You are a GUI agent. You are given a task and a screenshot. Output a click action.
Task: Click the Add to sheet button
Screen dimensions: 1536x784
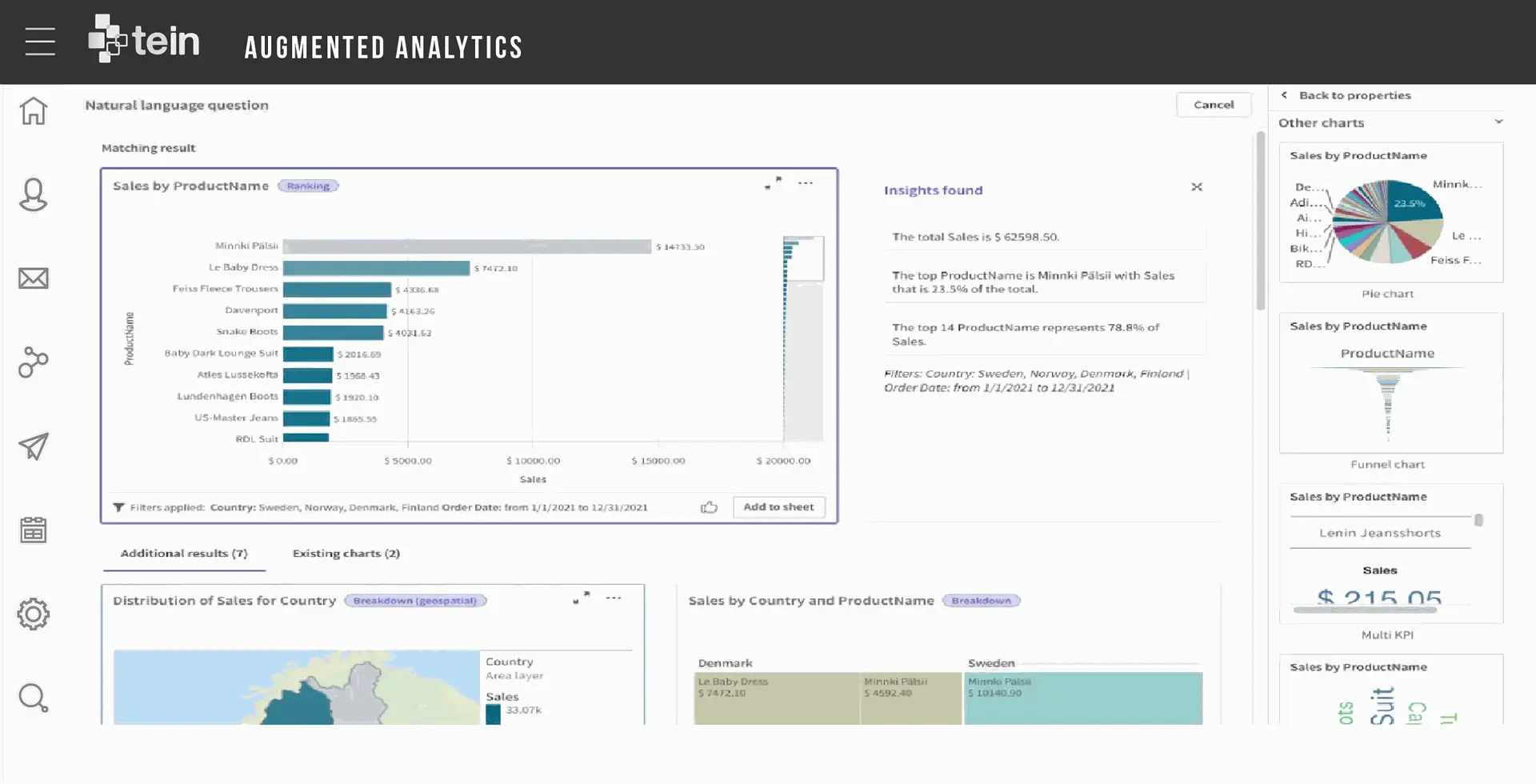[778, 507]
